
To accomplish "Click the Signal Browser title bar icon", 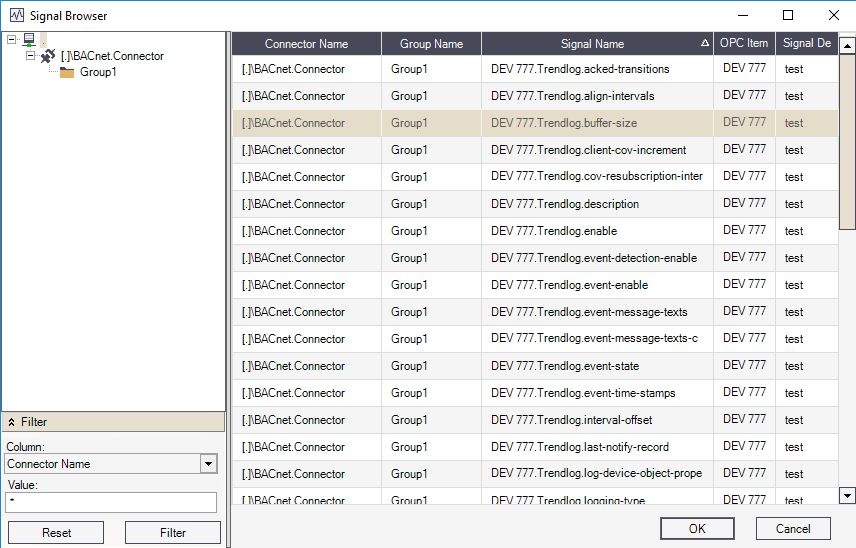I will 17,15.
